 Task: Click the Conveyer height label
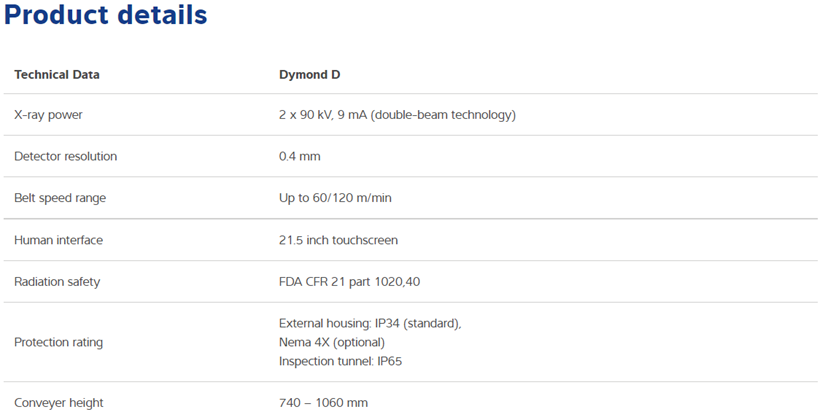pyautogui.click(x=59, y=403)
